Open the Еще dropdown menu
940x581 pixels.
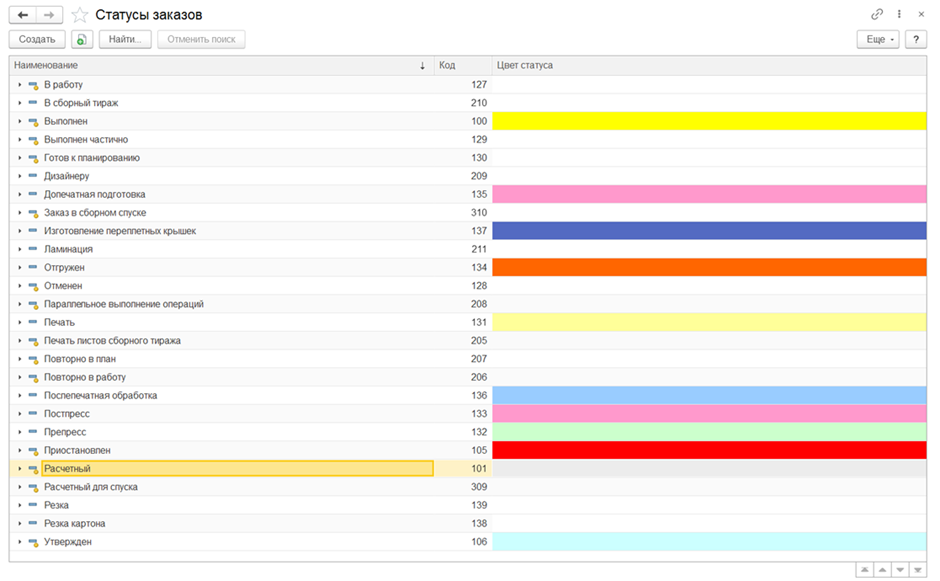[x=877, y=39]
